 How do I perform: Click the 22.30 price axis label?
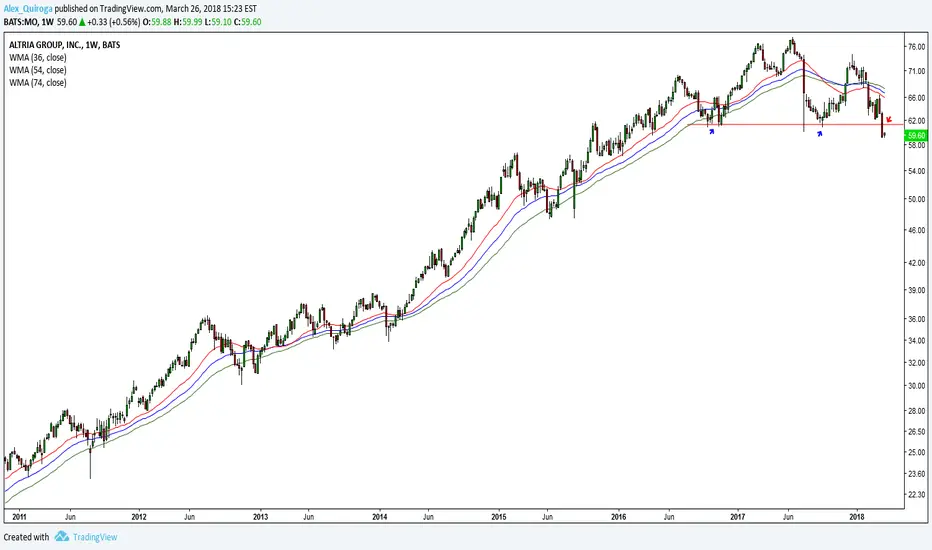point(917,495)
